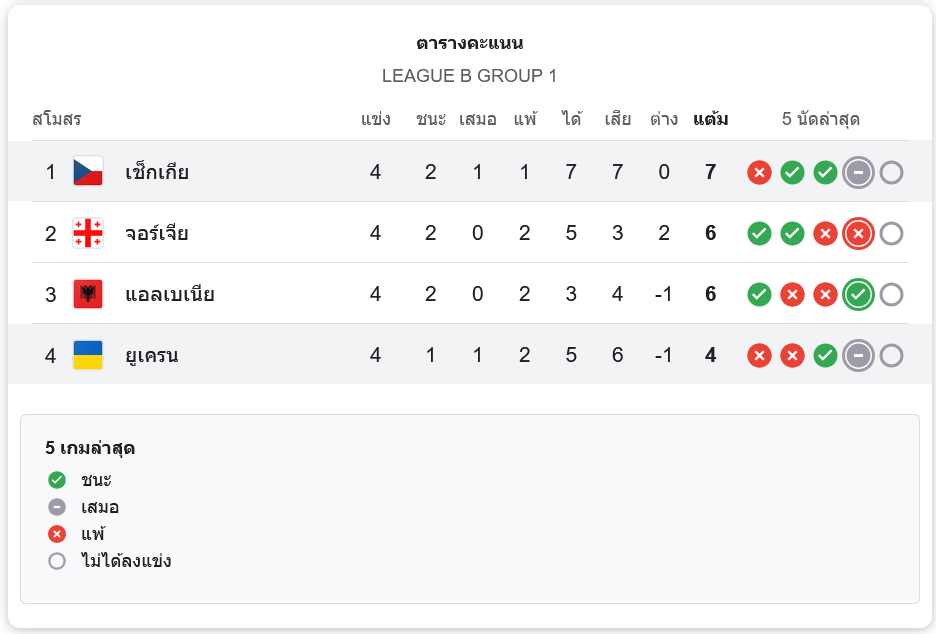Click Ukraine's highlighted gray draw icon
The height and width of the screenshot is (634, 936).
click(x=858, y=356)
